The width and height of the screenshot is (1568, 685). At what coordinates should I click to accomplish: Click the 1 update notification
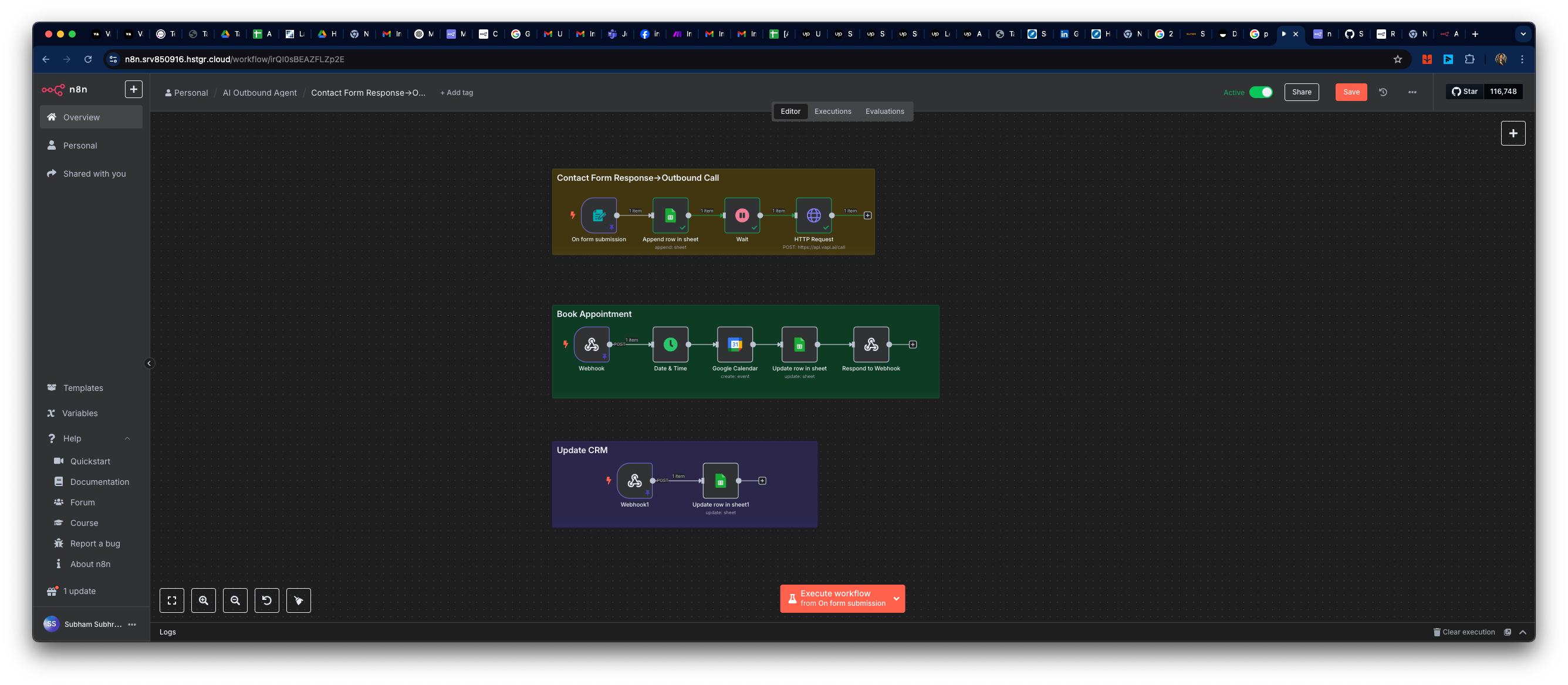click(92, 591)
